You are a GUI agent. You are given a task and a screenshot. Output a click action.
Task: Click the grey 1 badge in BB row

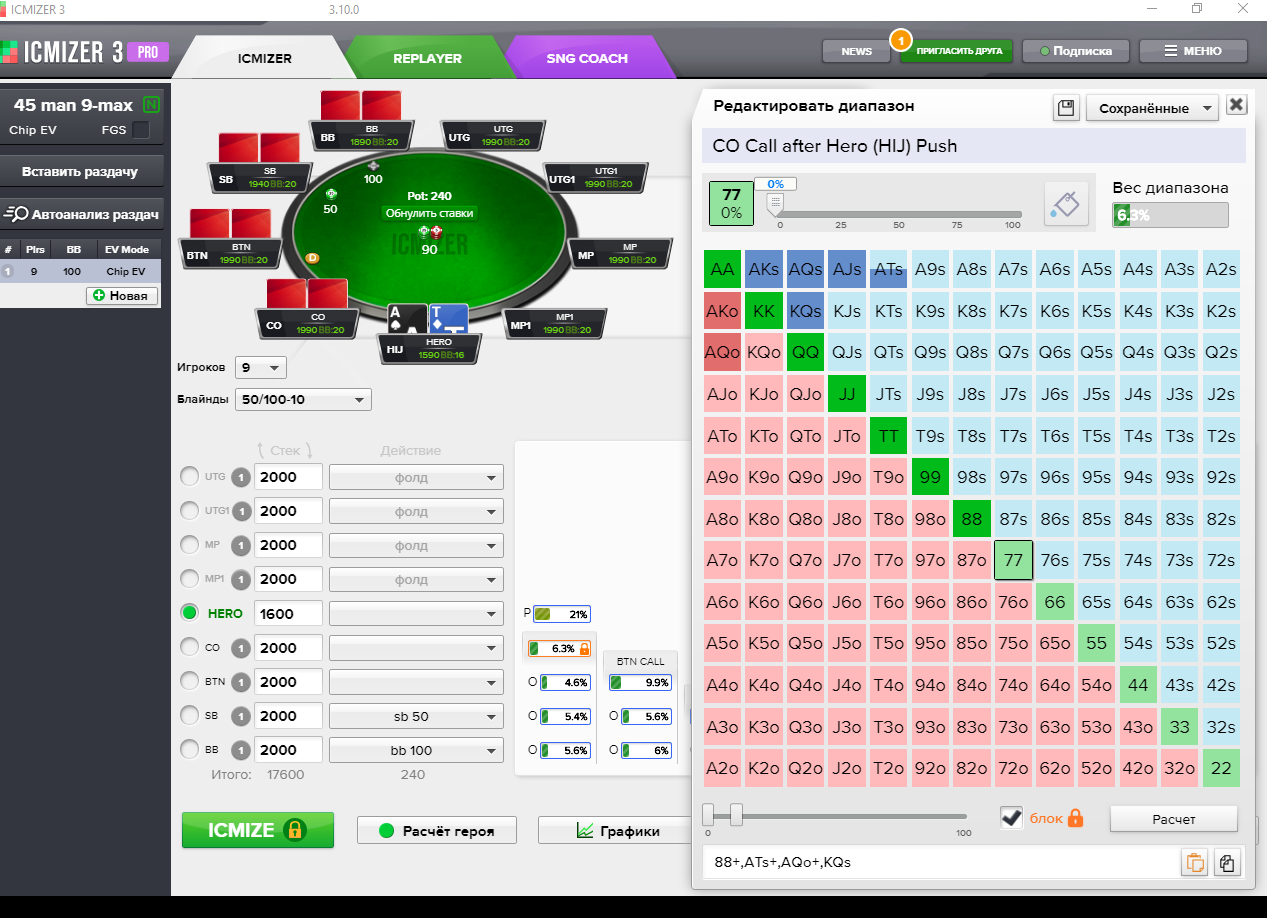tap(241, 750)
